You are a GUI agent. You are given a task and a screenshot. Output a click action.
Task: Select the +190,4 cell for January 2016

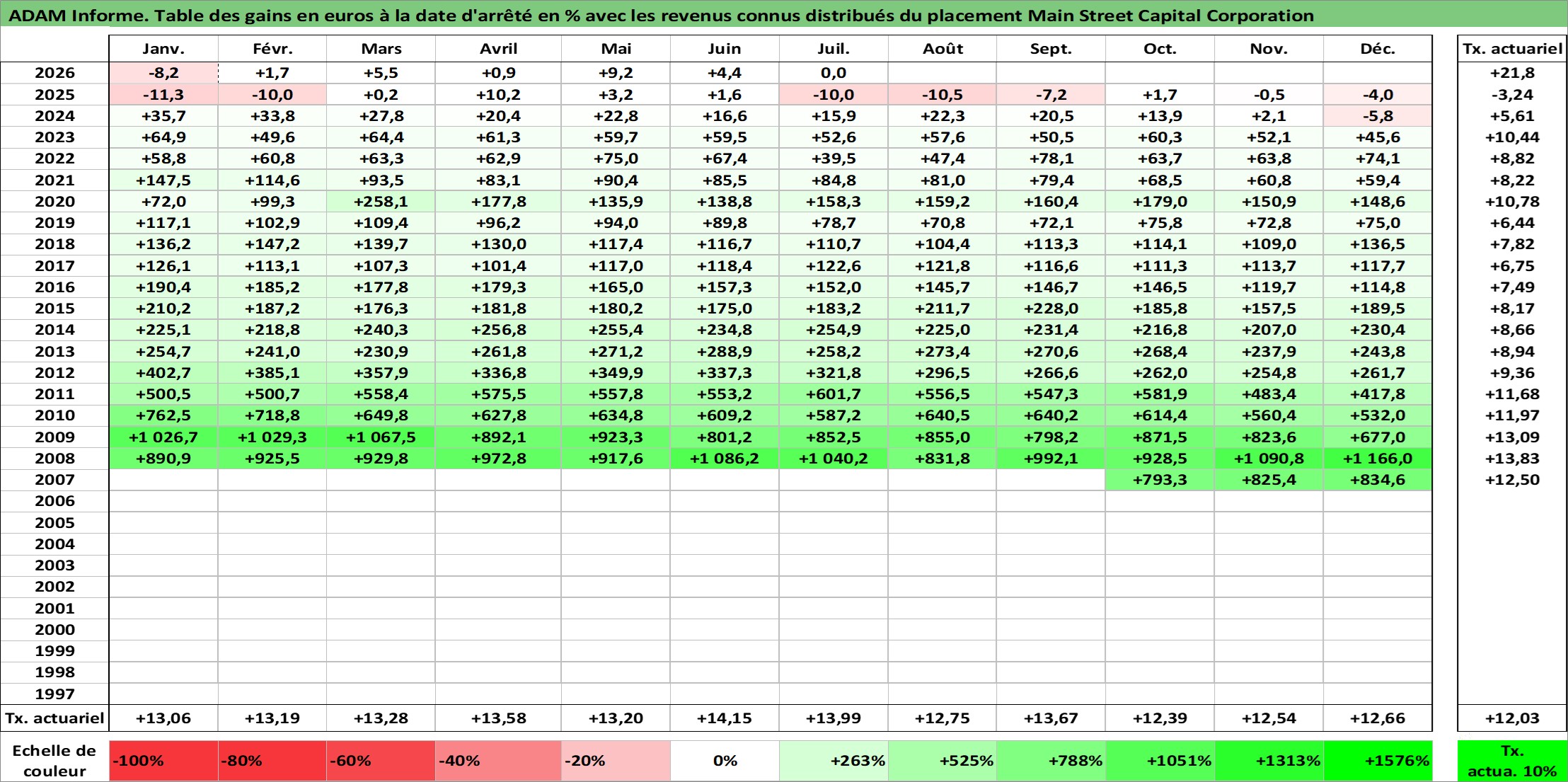coord(163,287)
